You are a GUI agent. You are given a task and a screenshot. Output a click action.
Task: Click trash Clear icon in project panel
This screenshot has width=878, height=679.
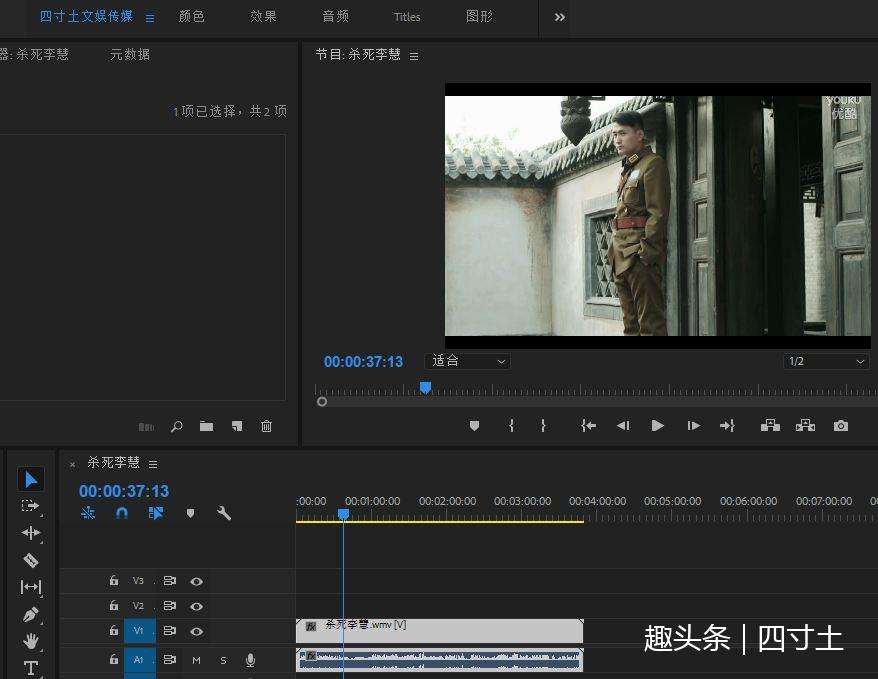[x=267, y=427]
